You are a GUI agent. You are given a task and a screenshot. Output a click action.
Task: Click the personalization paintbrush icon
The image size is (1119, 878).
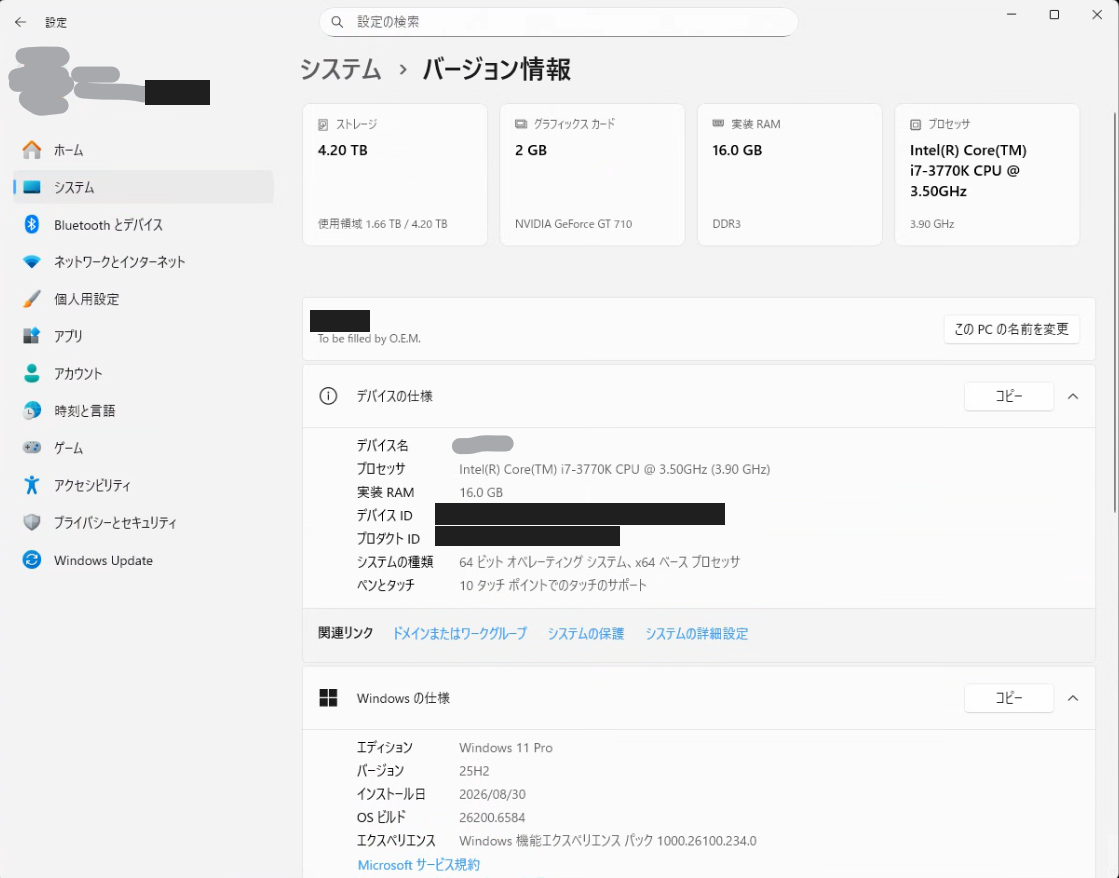pyautogui.click(x=31, y=299)
